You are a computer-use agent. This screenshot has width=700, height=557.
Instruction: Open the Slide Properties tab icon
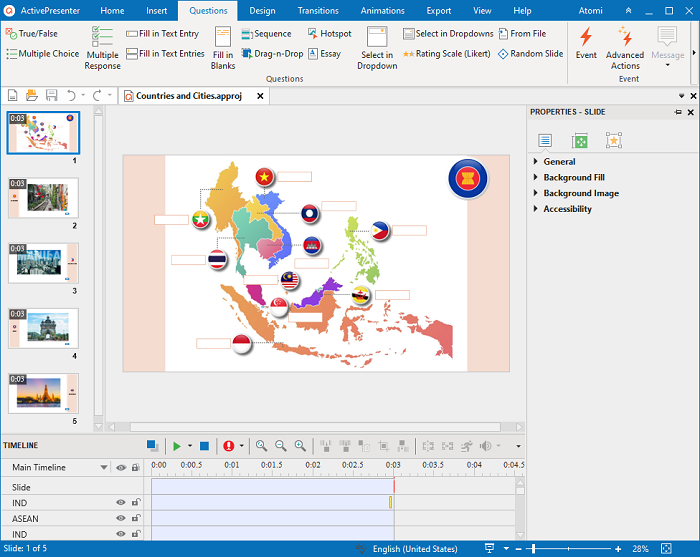545,141
